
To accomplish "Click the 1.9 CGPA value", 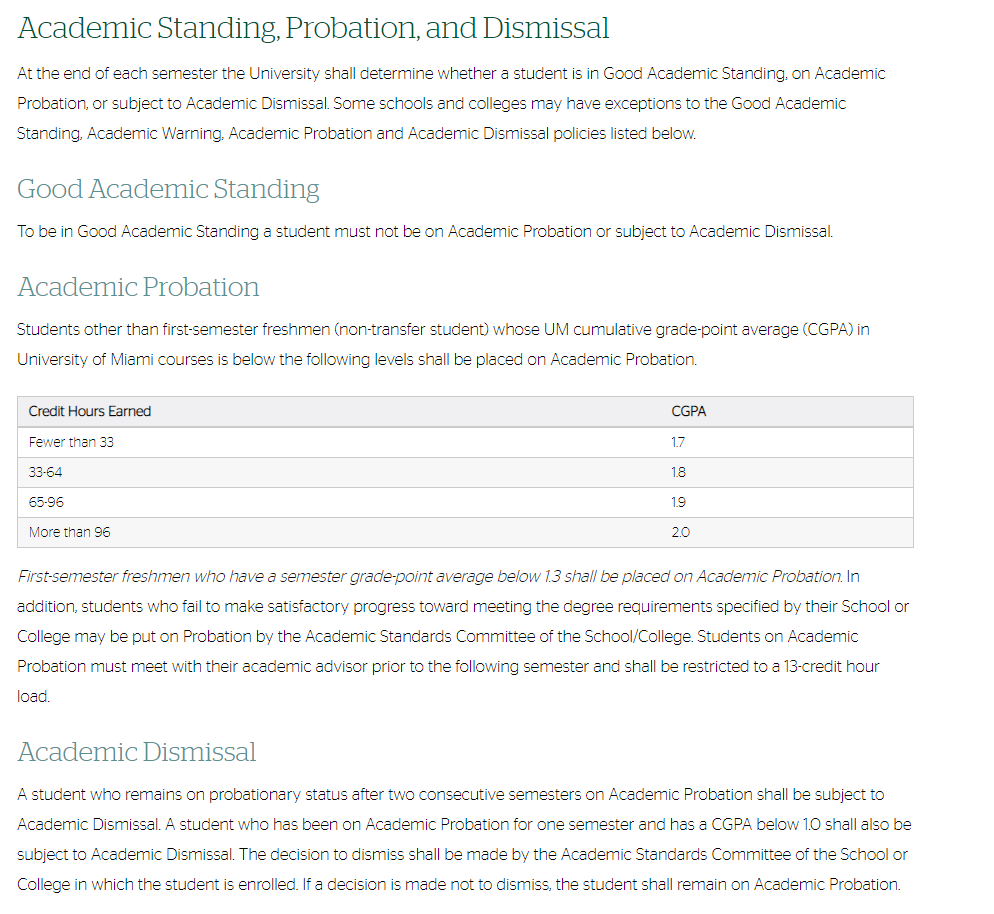I will coord(678,502).
